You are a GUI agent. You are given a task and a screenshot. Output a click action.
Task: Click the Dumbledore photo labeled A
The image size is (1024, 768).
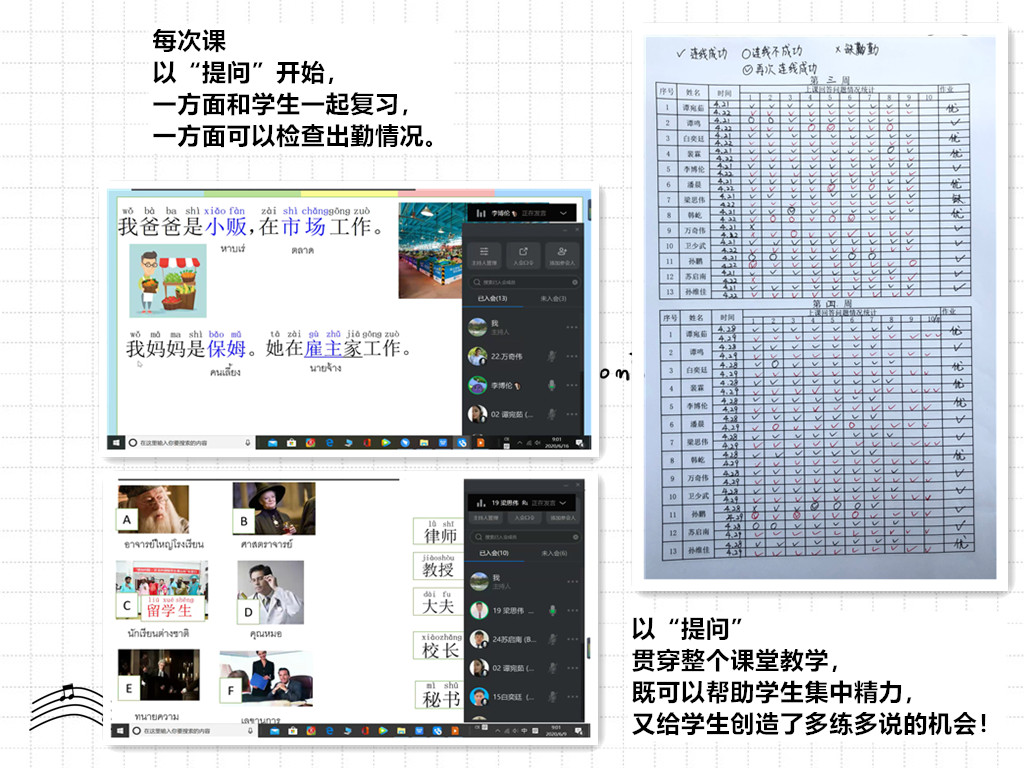coord(153,510)
